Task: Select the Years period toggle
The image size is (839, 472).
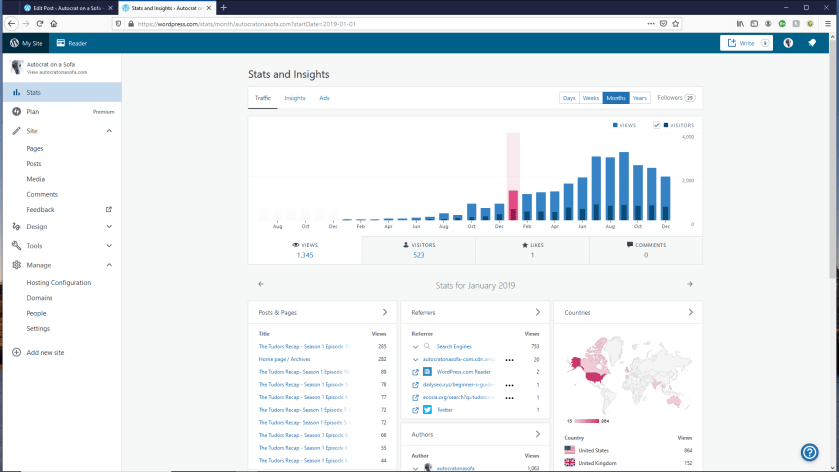Action: [640, 98]
